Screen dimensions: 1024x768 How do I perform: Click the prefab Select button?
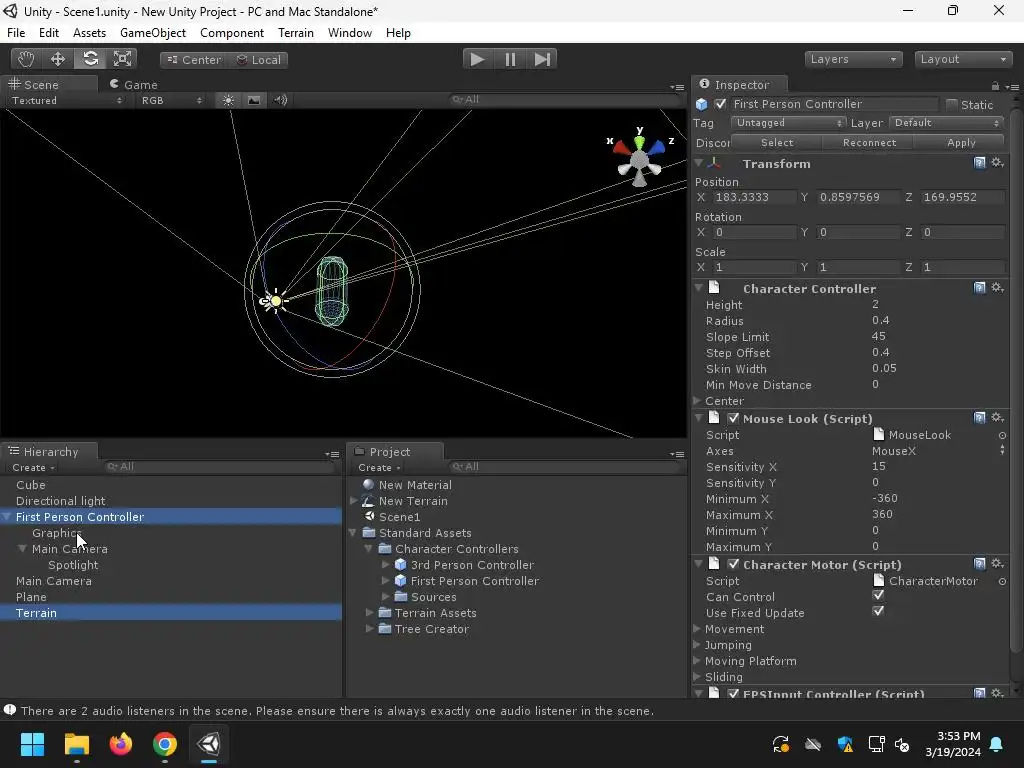[x=776, y=142]
